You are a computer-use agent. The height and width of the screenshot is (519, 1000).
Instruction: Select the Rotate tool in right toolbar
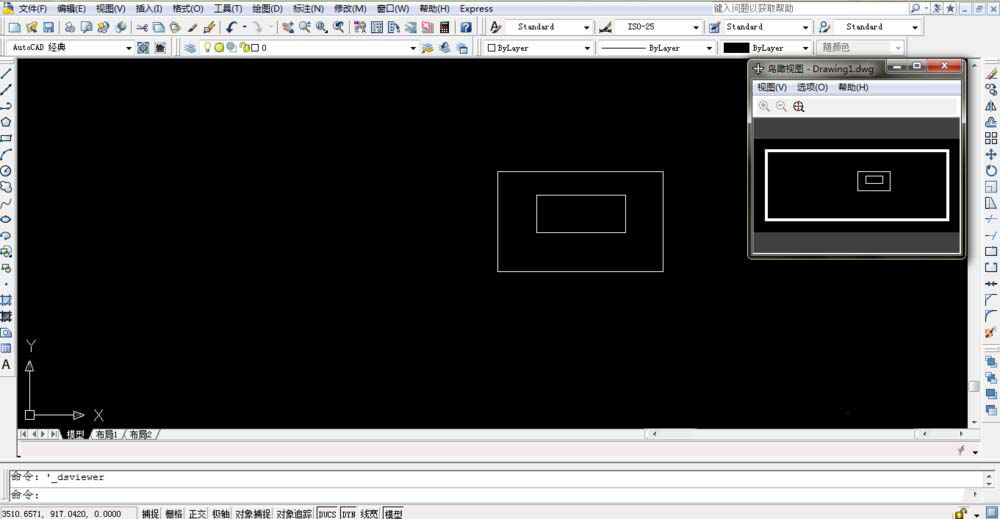(x=991, y=170)
